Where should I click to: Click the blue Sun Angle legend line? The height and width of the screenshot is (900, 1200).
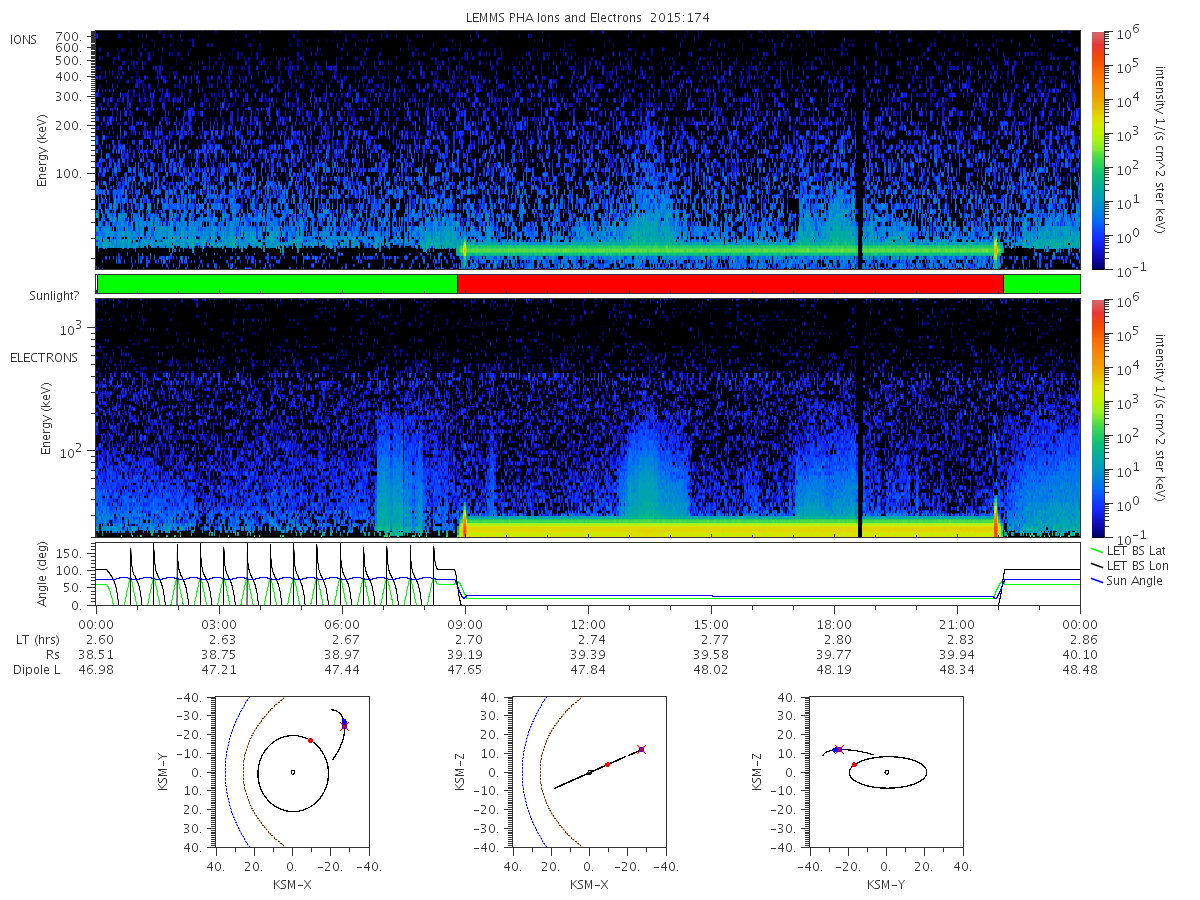tap(1097, 581)
